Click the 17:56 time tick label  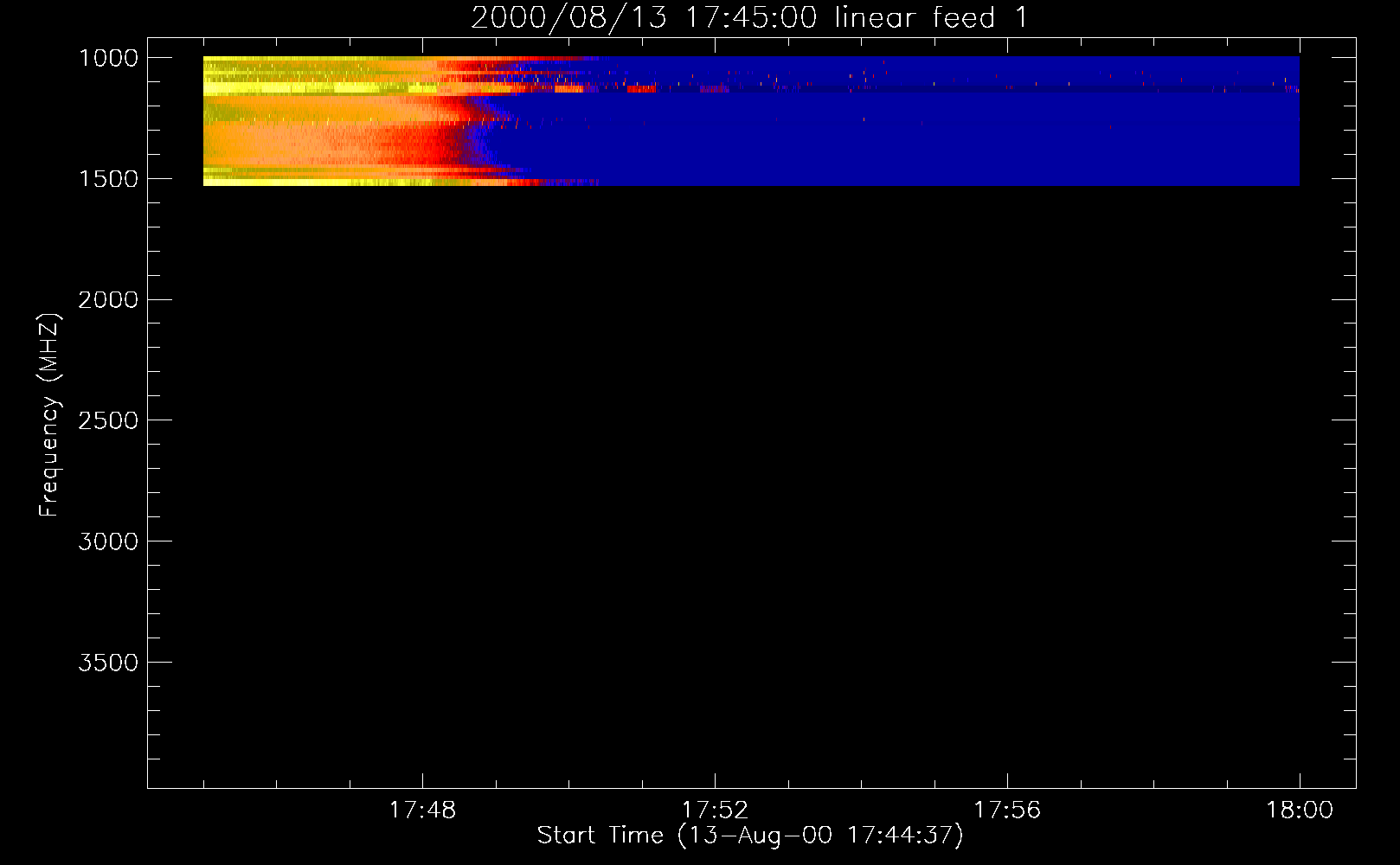1007,811
